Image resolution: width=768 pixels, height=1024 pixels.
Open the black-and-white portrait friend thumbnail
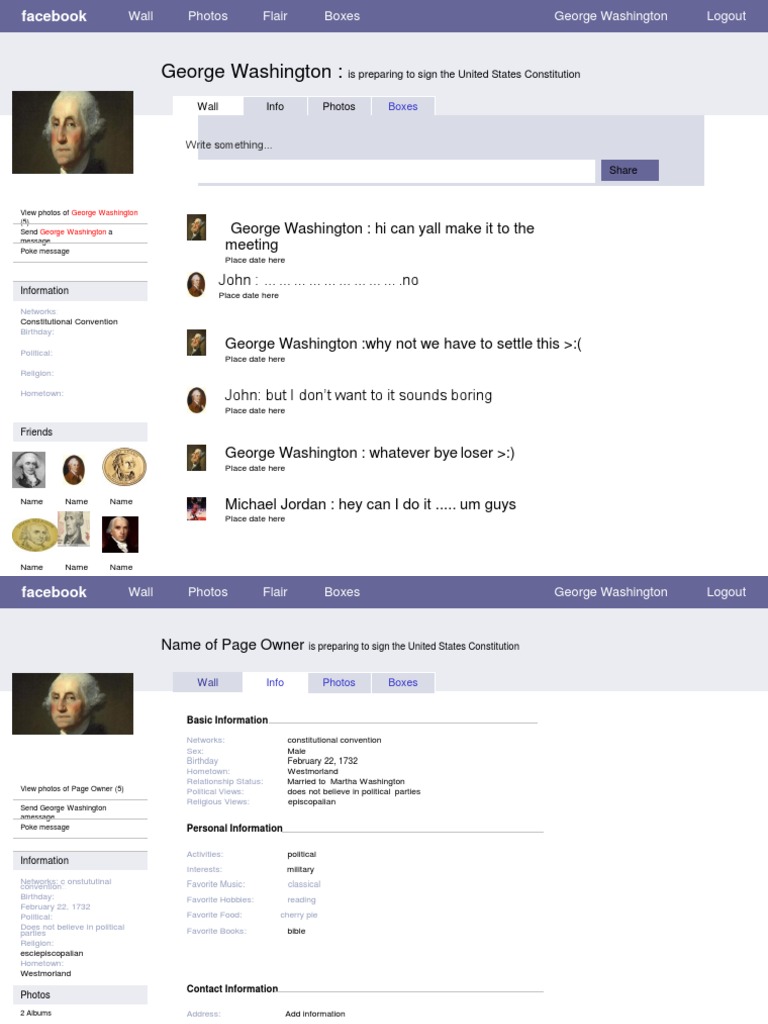pos(29,470)
